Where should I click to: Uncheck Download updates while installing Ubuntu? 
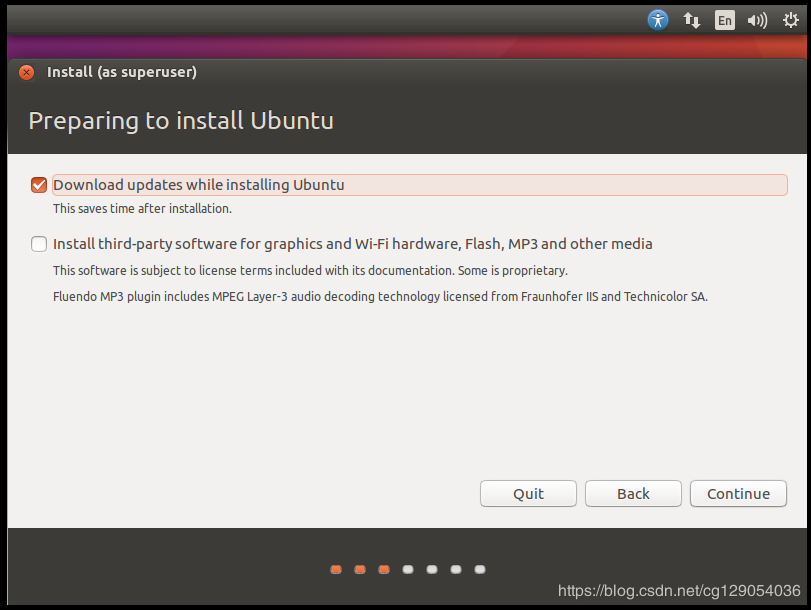click(39, 185)
